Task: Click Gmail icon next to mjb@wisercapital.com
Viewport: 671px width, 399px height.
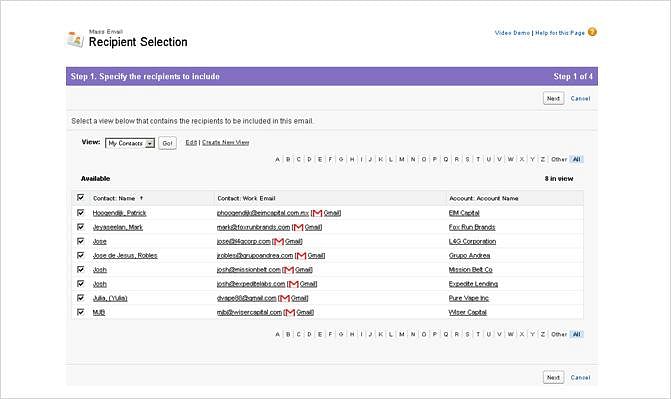Action: click(290, 312)
